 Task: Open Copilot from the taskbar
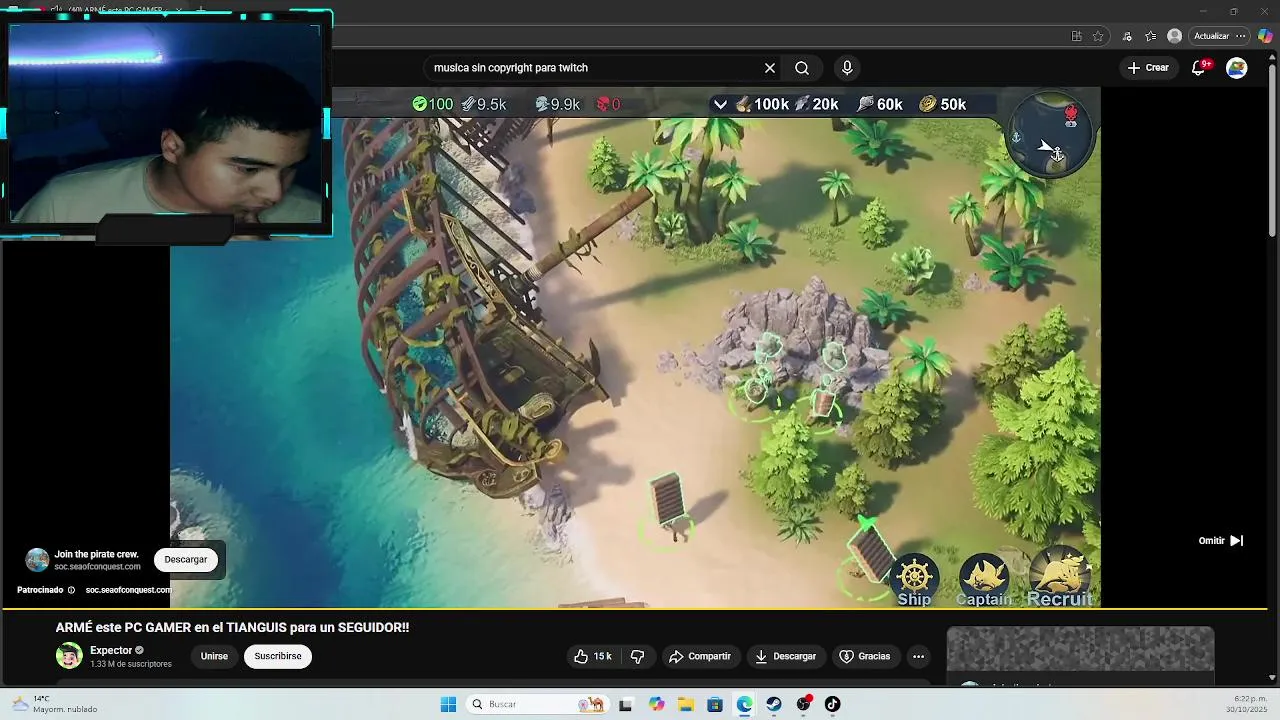click(x=656, y=704)
